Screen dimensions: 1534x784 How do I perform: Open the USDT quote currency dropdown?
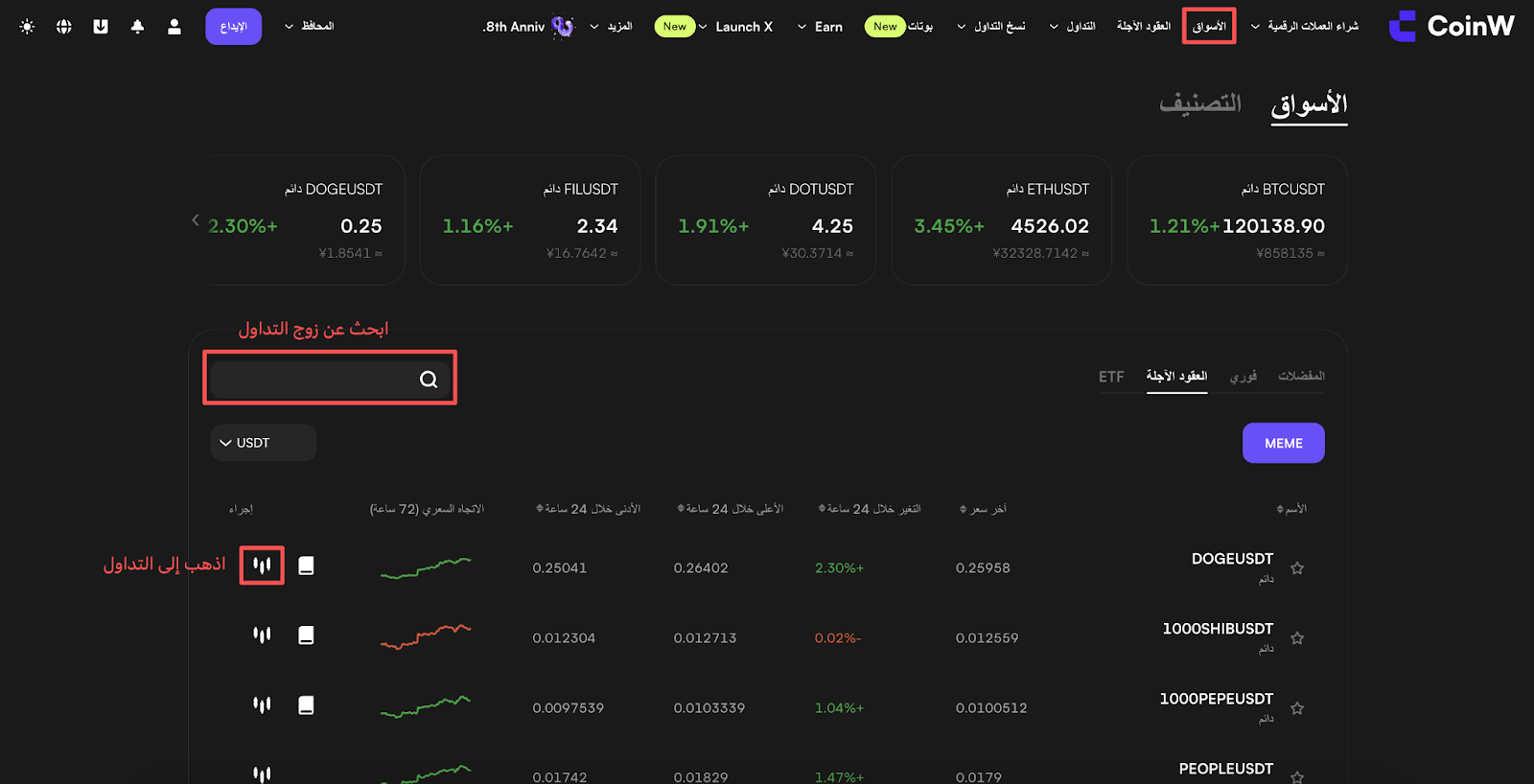263,443
